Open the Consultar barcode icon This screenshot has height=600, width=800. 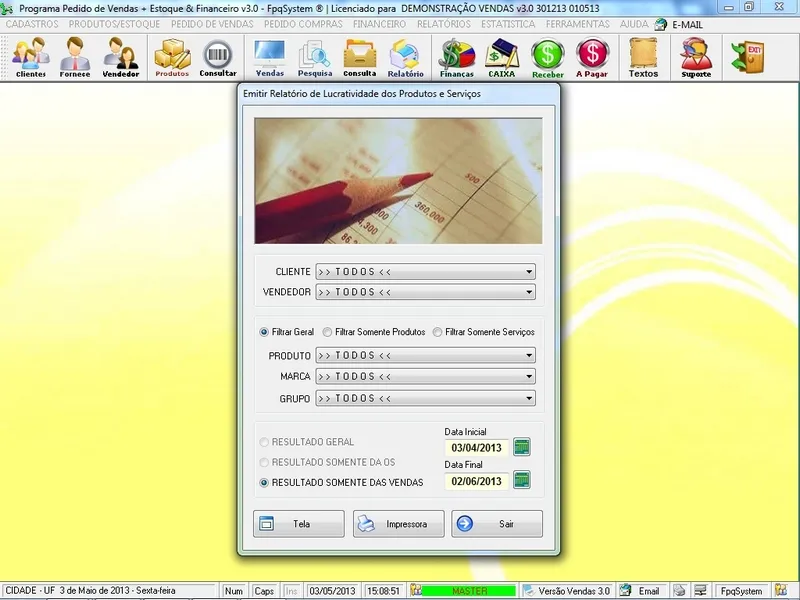pos(218,57)
